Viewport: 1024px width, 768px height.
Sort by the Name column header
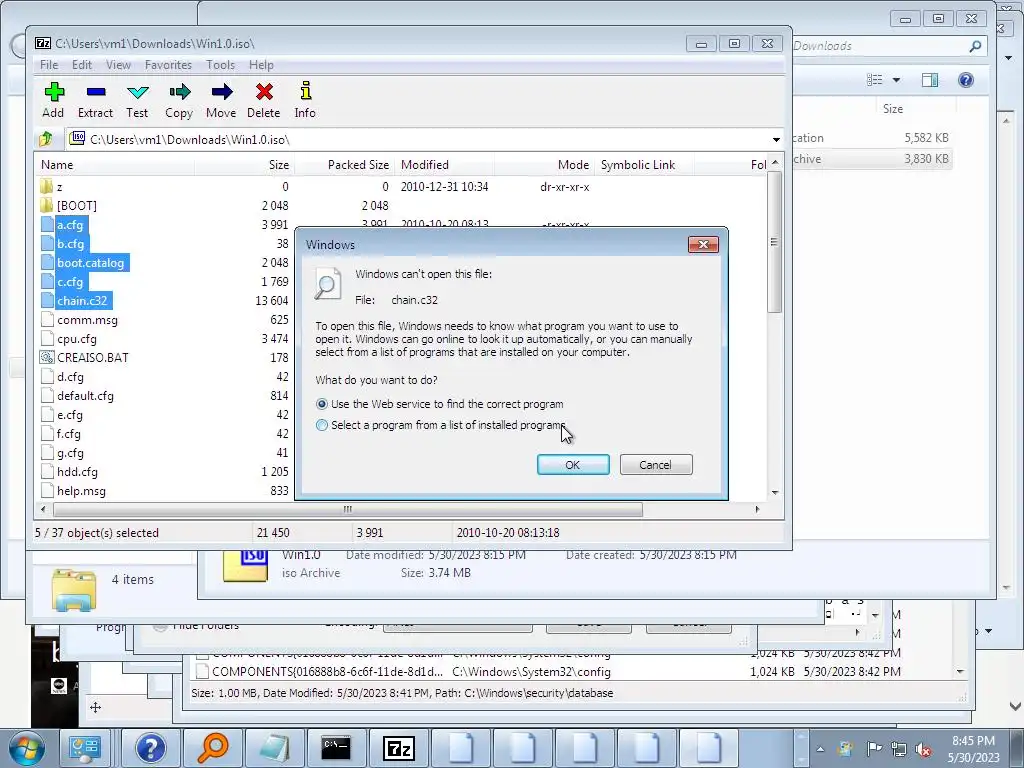[115, 165]
